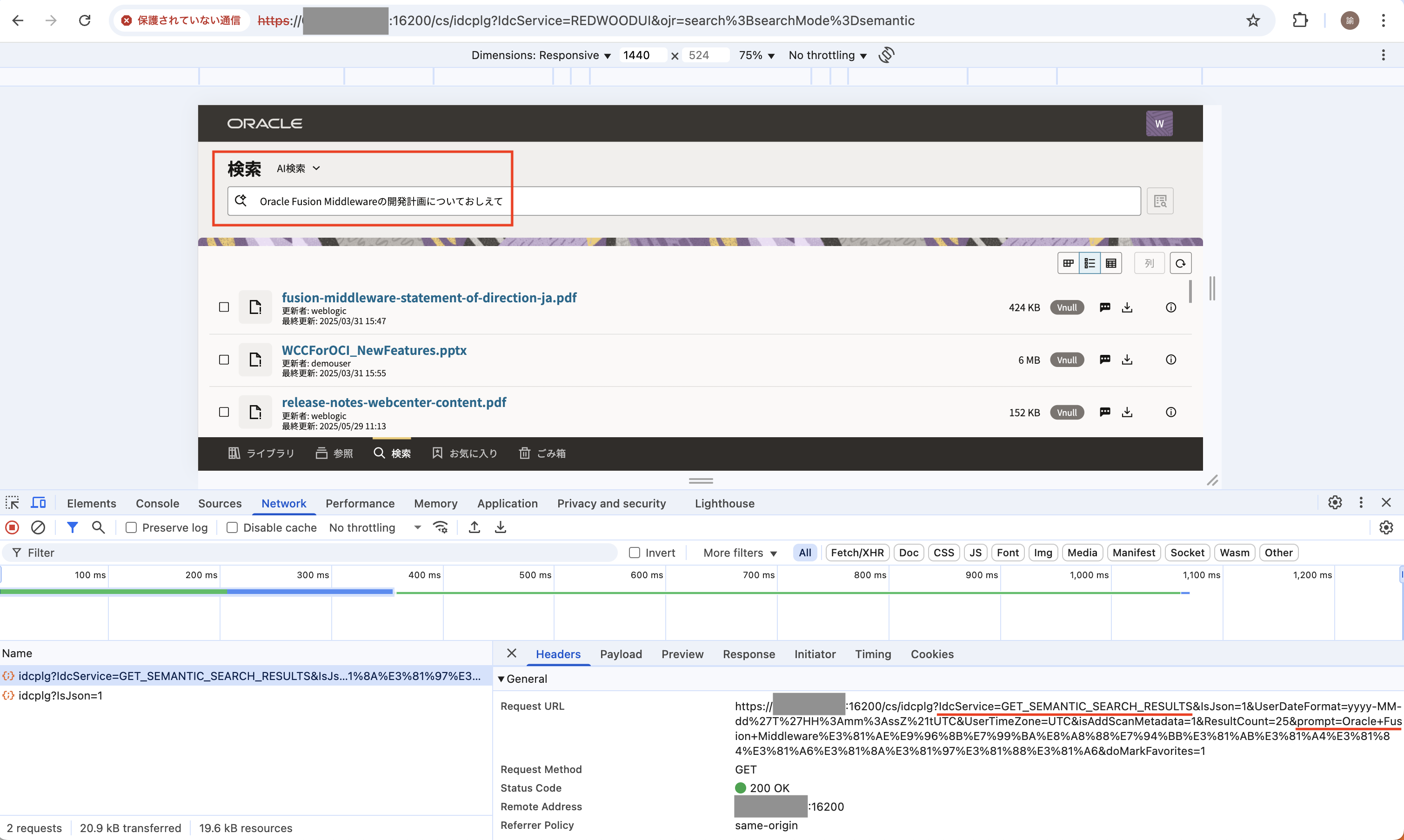
Task: Click comment icon for release-notes-webcenter-content.pdf
Action: (x=1104, y=412)
